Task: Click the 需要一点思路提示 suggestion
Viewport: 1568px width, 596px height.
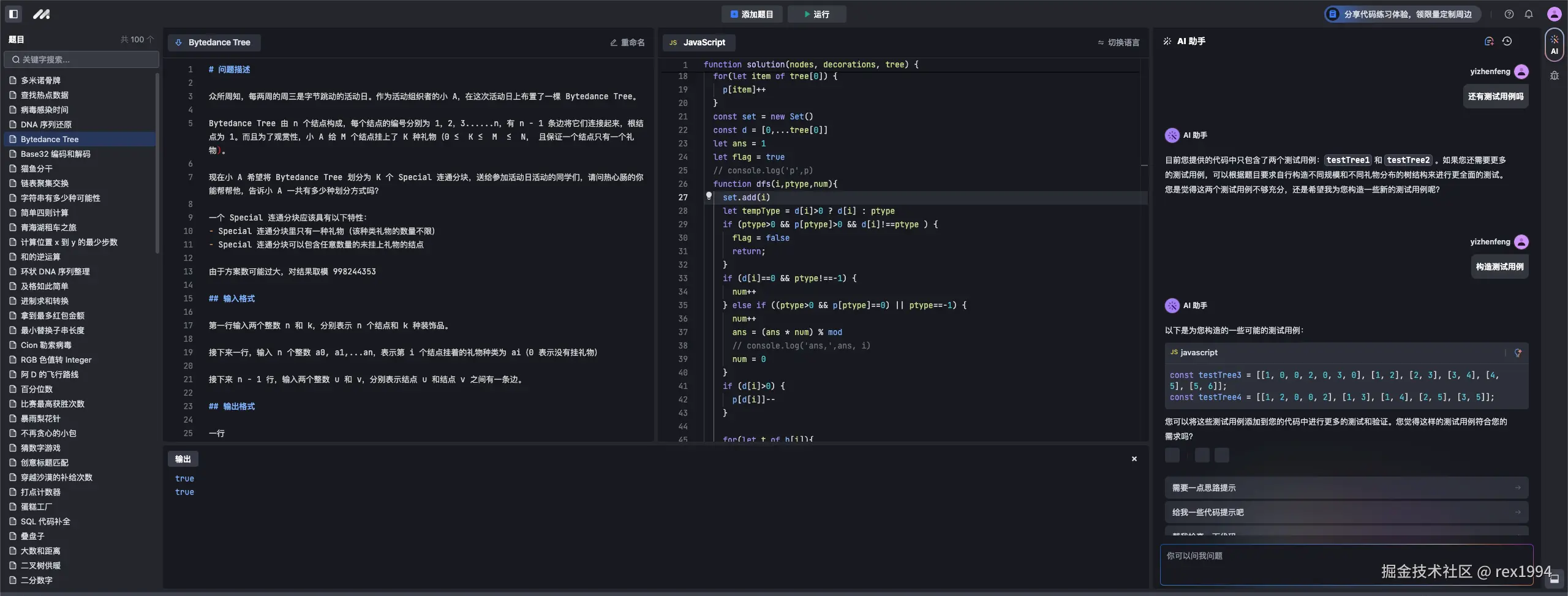Action: pyautogui.click(x=1345, y=488)
